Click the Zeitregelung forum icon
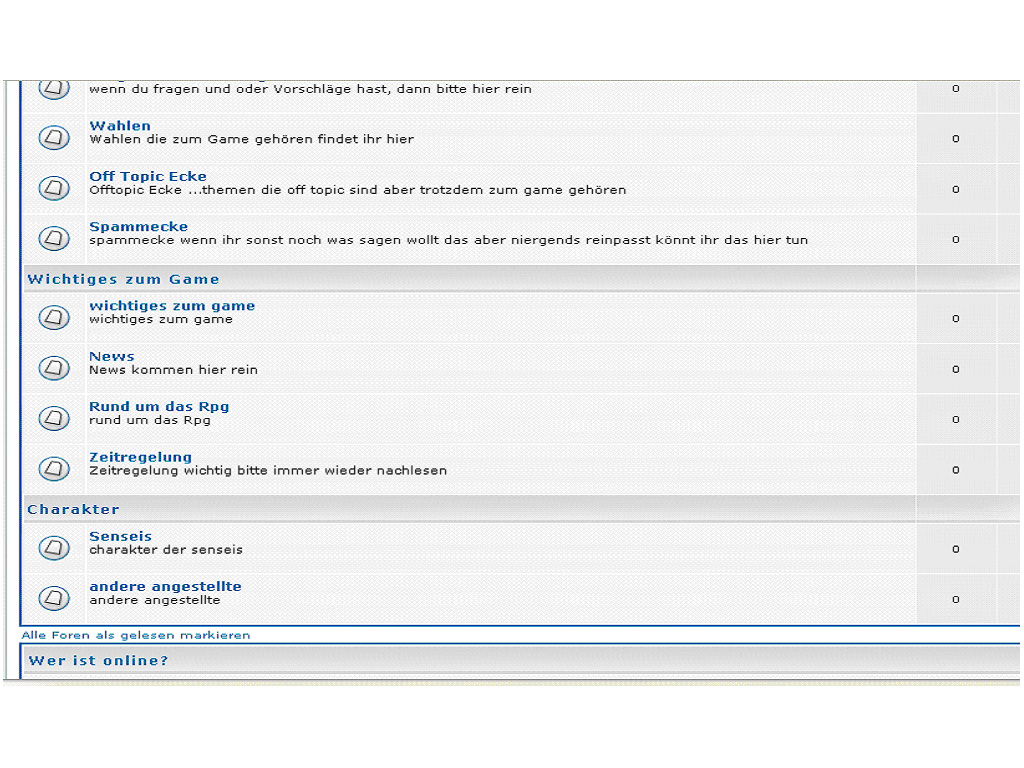Screen dimensions: 1024x768 tap(54, 468)
